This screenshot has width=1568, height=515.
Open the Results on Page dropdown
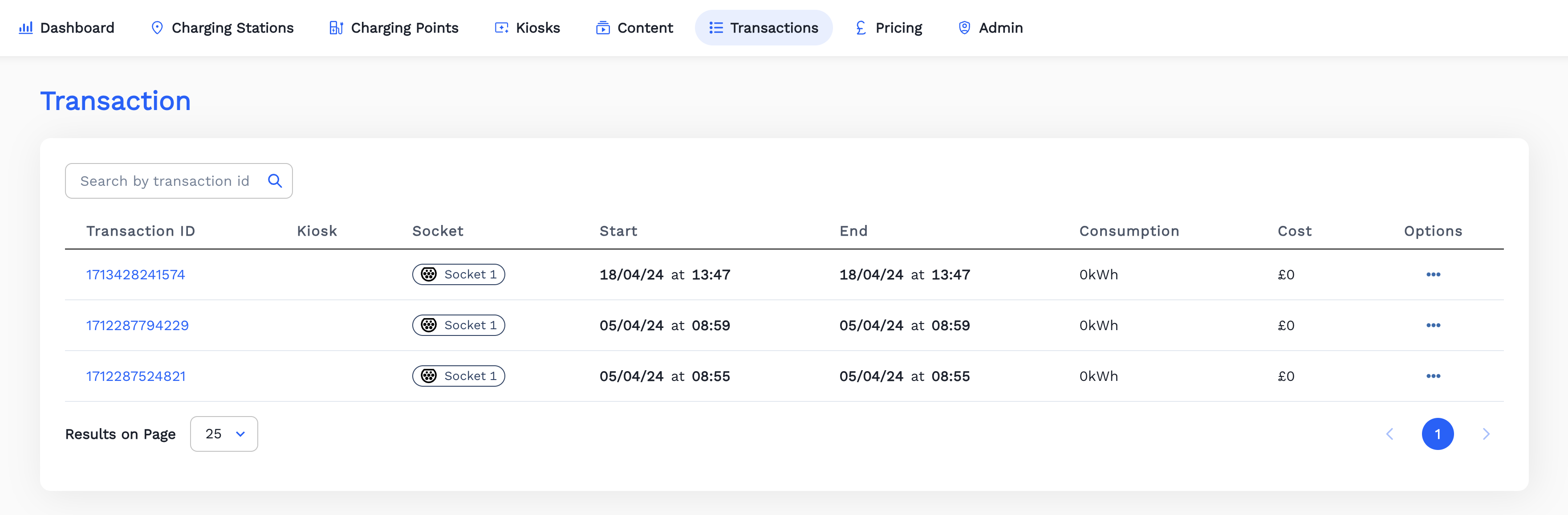click(x=223, y=433)
